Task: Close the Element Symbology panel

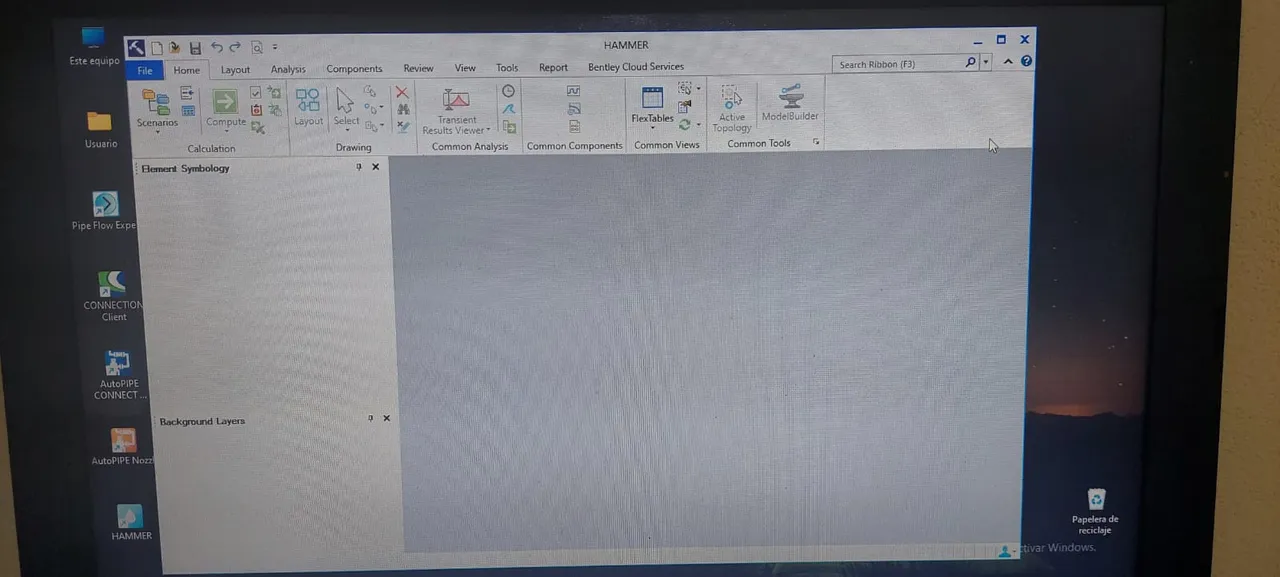Action: [376, 167]
